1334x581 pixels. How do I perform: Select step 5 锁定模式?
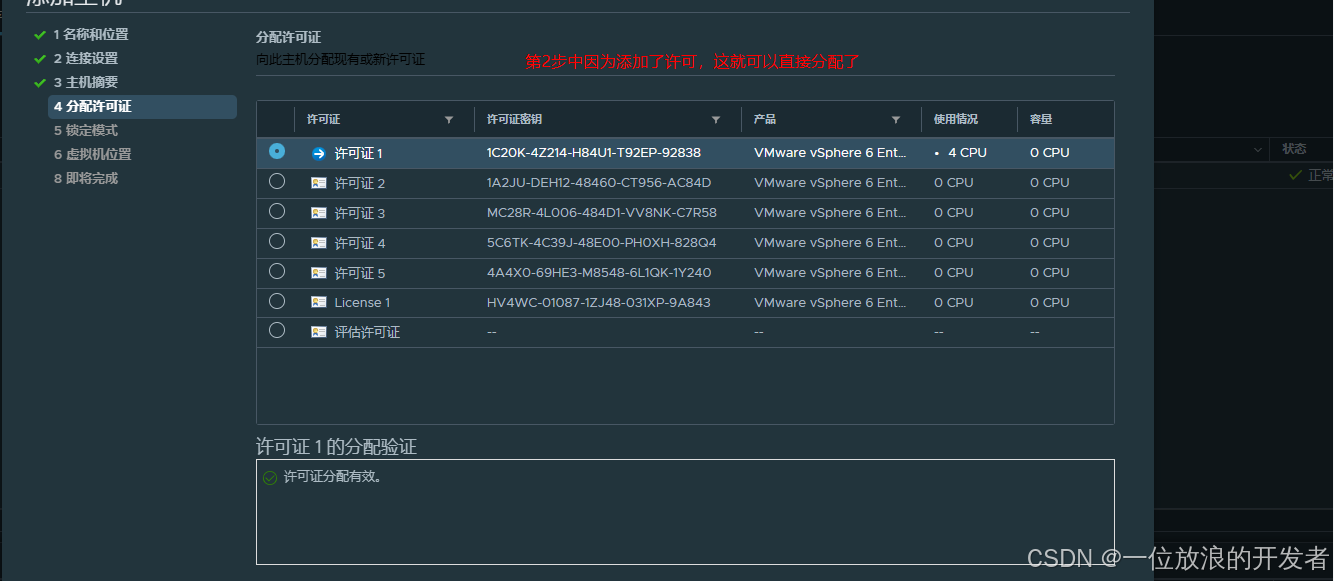[x=86, y=130]
